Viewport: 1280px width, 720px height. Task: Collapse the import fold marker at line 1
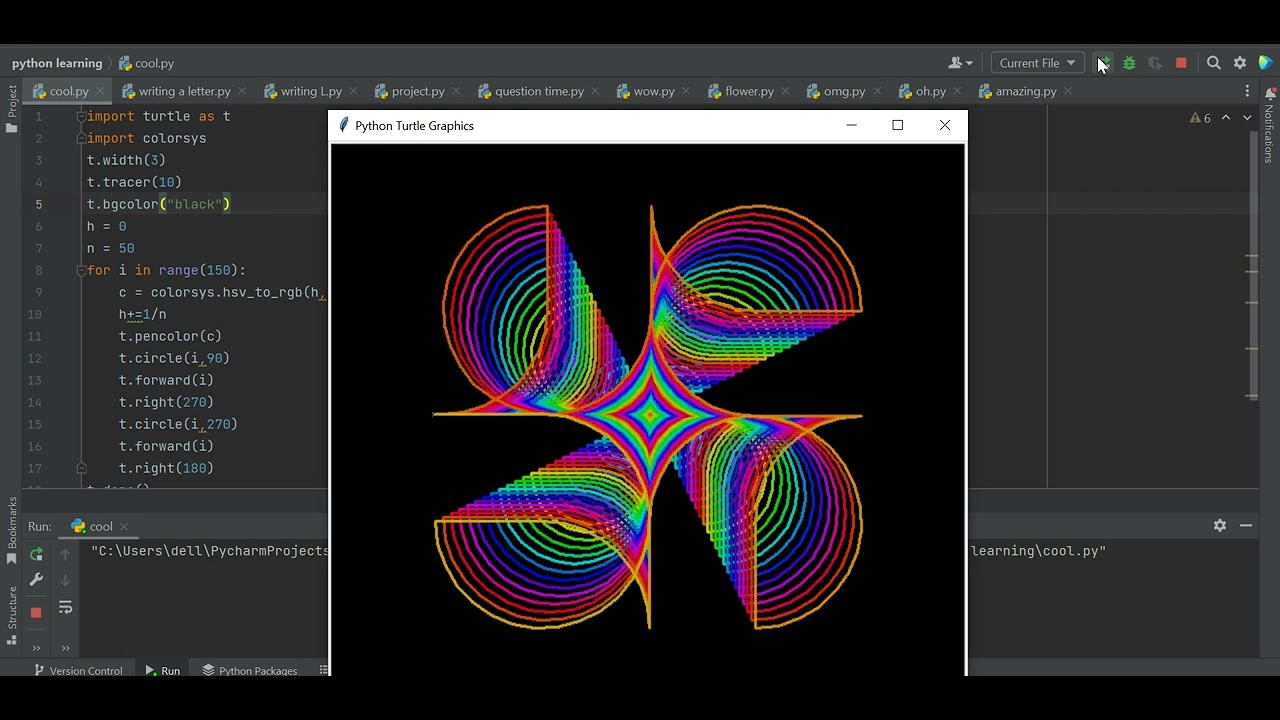click(x=80, y=116)
